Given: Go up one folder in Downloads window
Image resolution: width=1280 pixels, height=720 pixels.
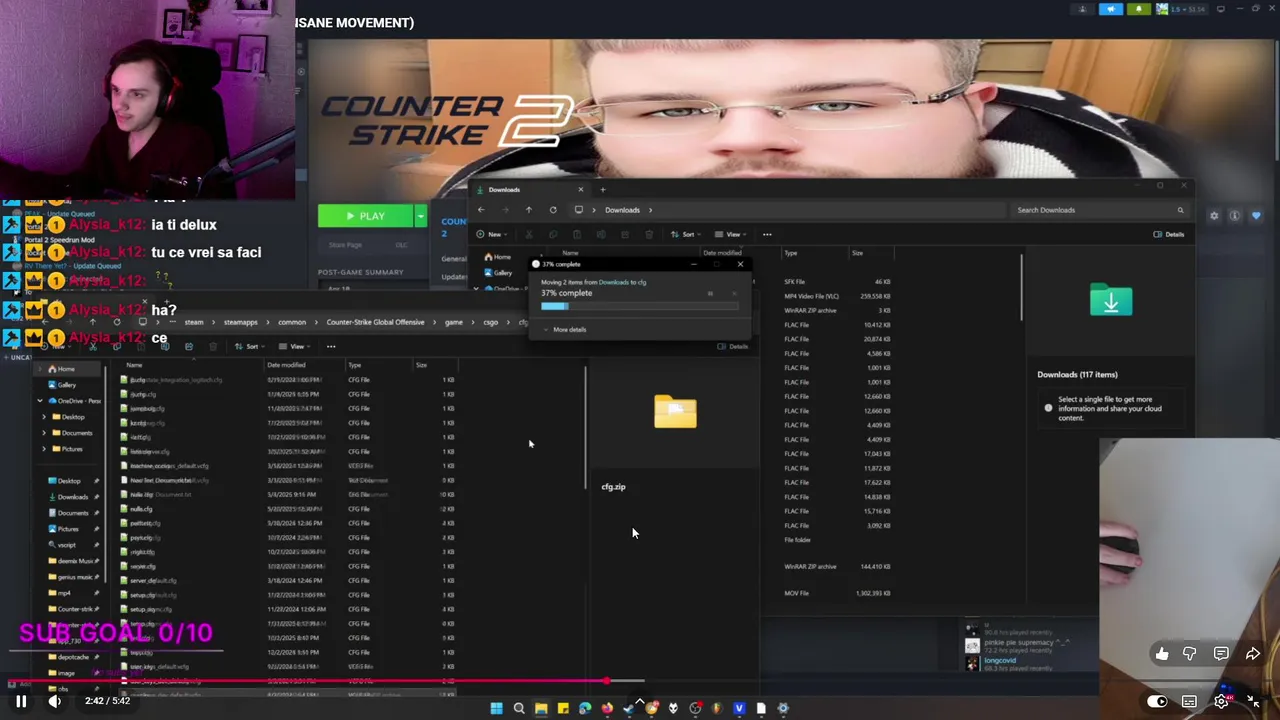Looking at the screenshot, I should [529, 210].
